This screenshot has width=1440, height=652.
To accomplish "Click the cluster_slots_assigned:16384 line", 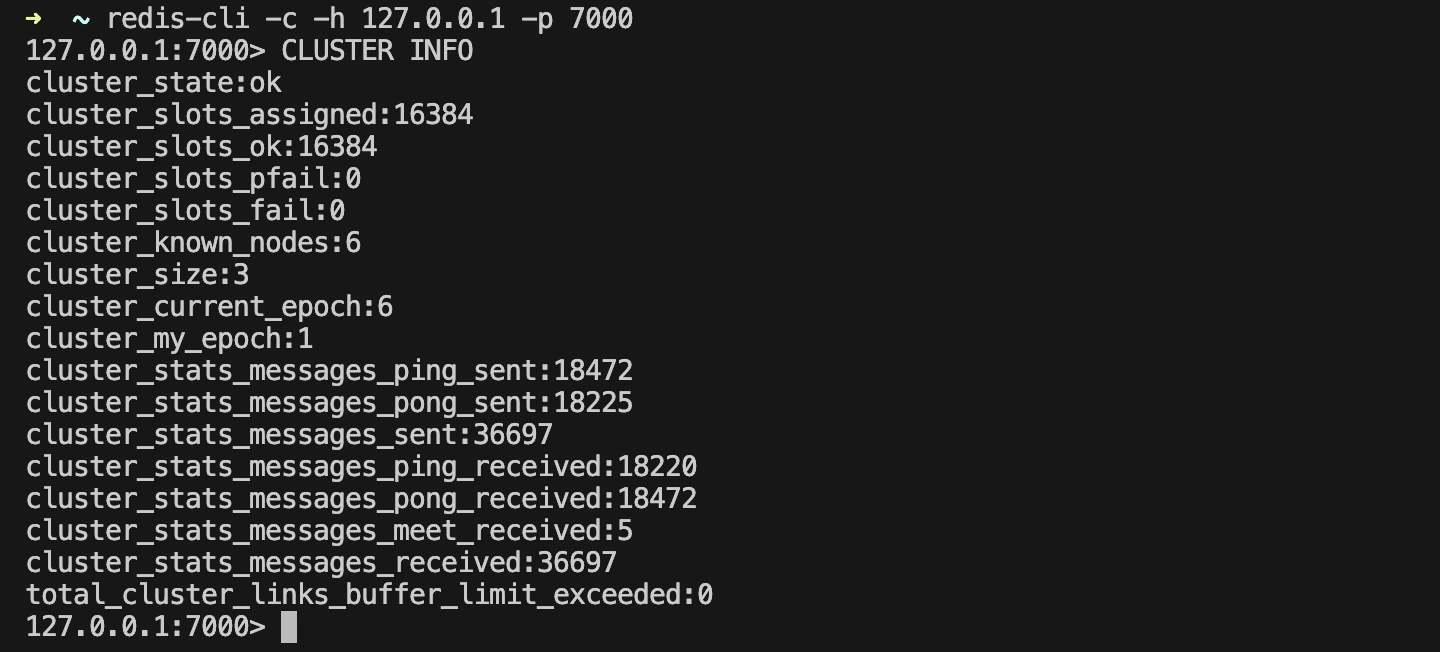I will click(249, 115).
